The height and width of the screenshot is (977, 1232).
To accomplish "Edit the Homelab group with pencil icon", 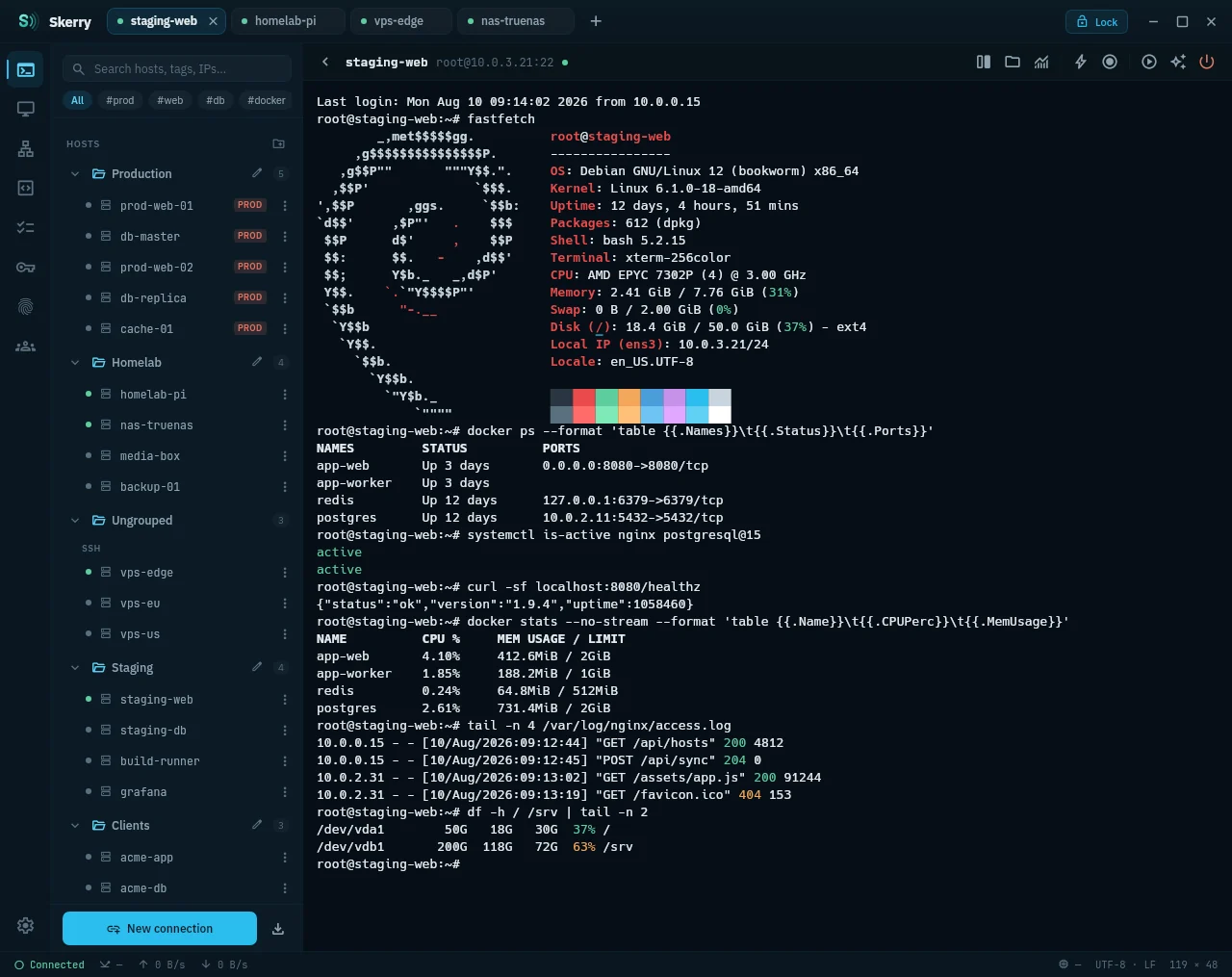I will coord(257,362).
